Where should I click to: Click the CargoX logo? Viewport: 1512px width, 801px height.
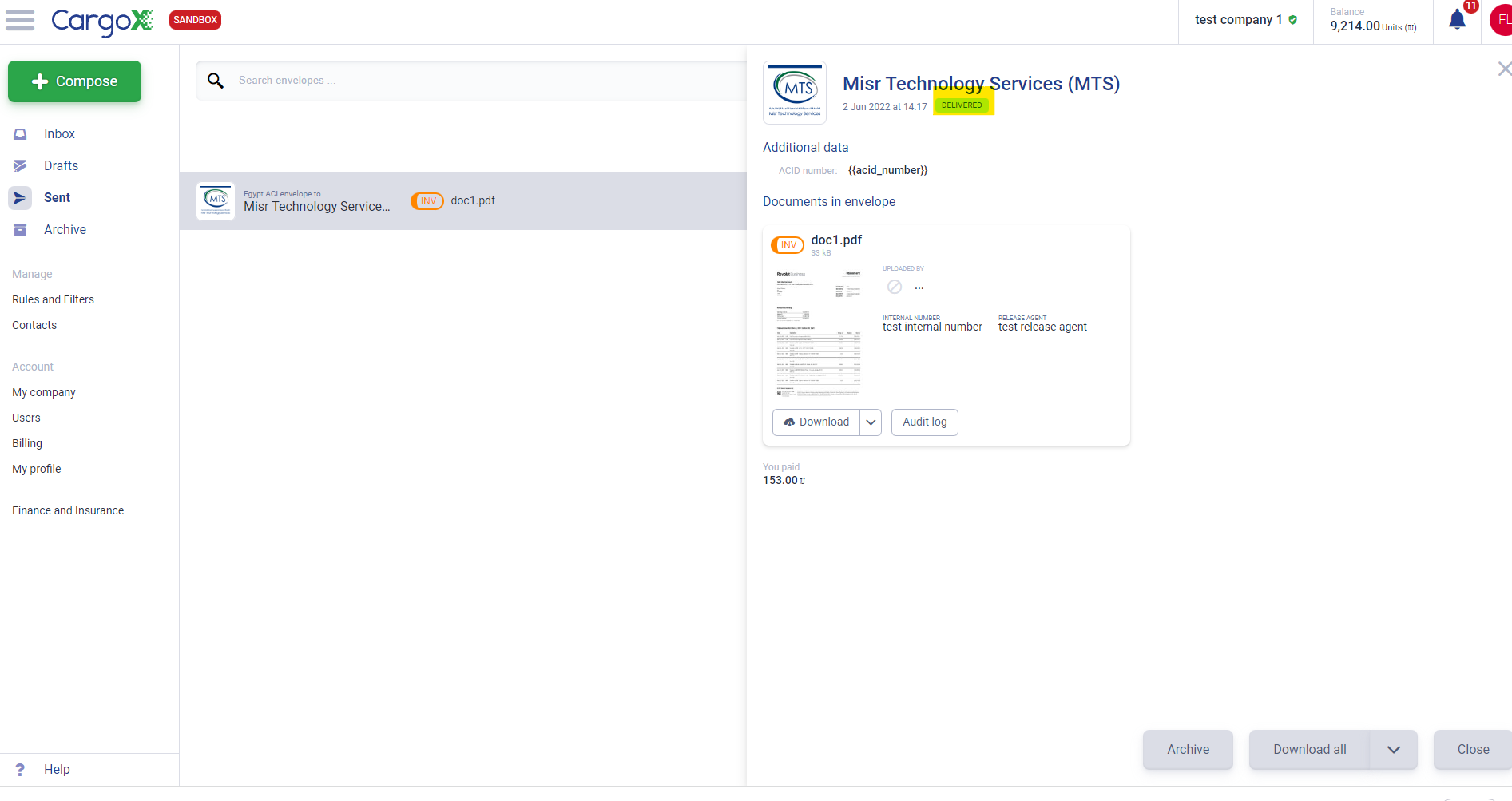102,21
